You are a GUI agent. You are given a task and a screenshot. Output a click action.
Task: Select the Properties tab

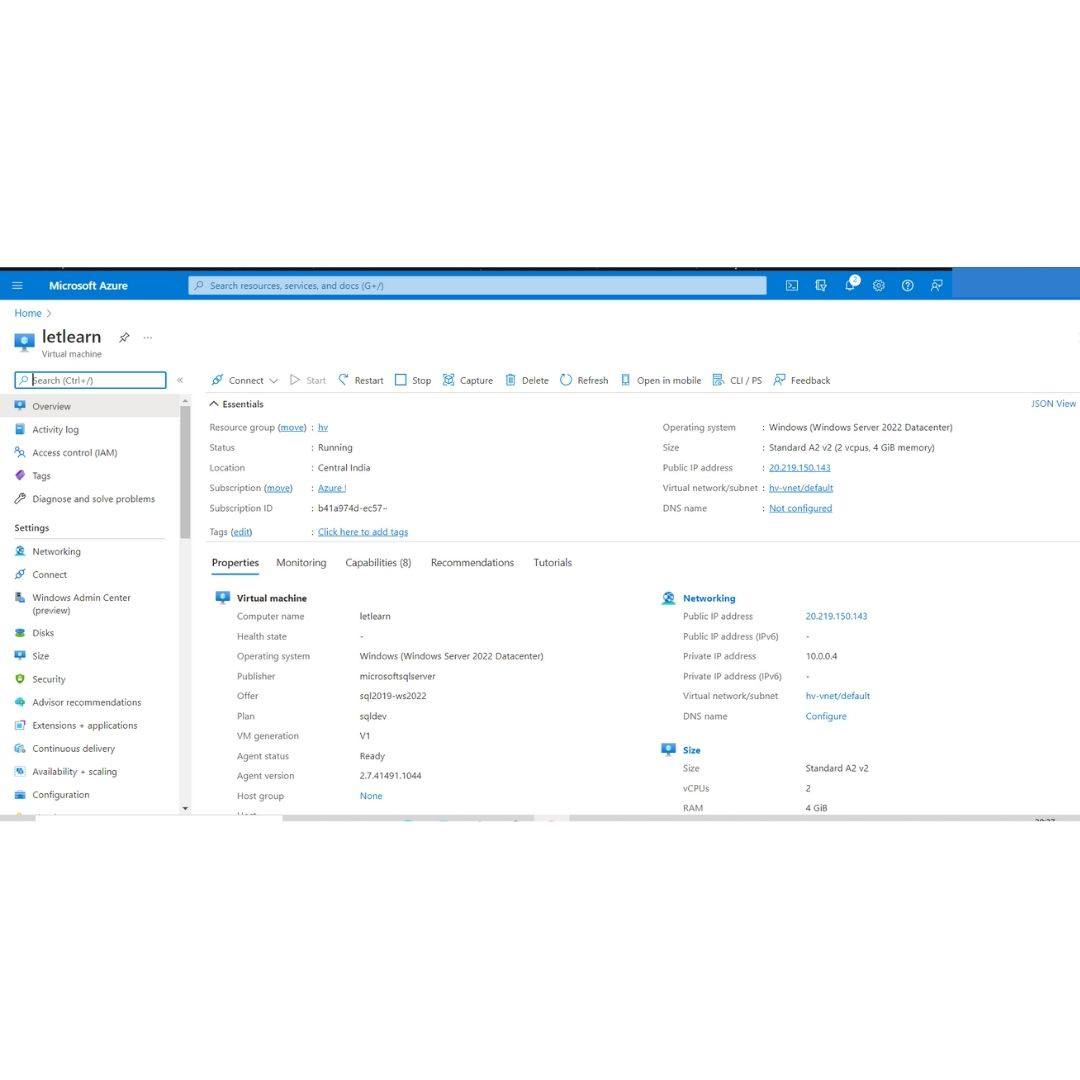coord(235,563)
